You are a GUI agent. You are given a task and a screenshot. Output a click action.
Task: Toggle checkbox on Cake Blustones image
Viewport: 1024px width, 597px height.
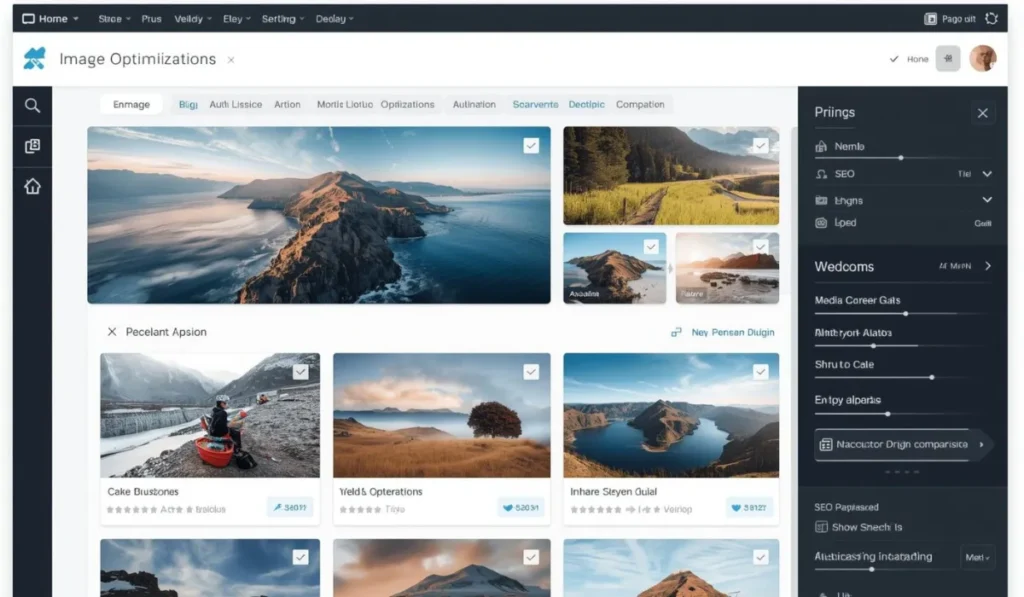click(300, 372)
